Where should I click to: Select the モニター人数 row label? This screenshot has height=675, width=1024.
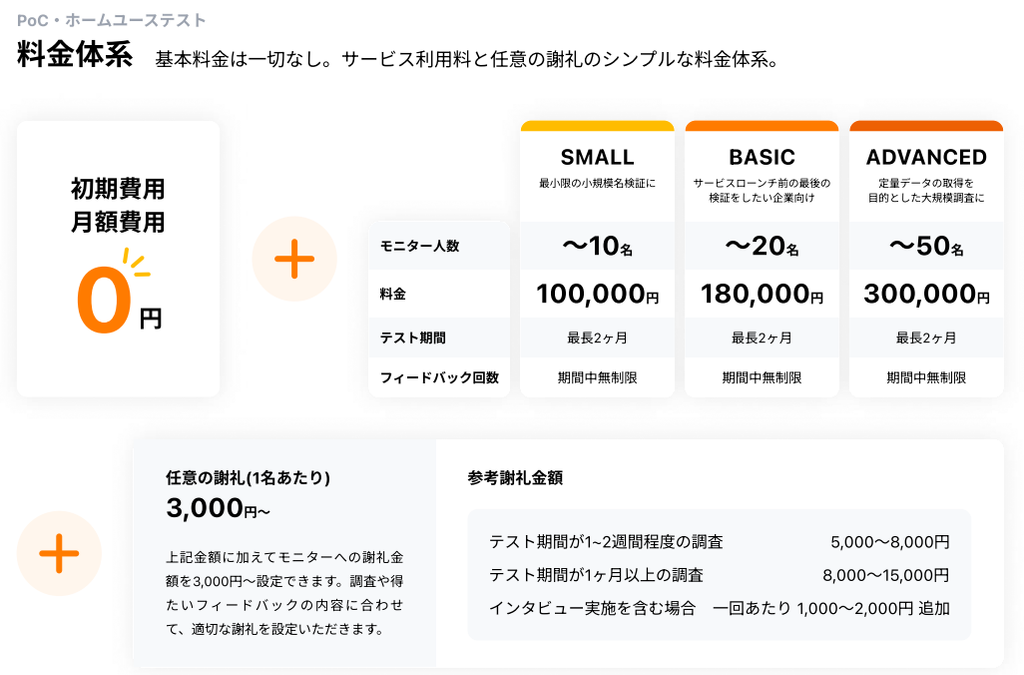(x=420, y=246)
